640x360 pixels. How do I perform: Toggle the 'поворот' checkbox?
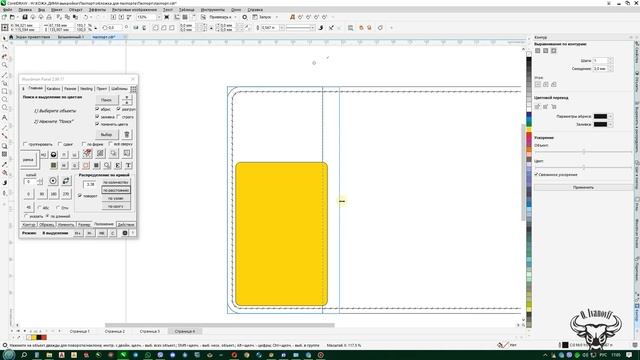pos(80,196)
